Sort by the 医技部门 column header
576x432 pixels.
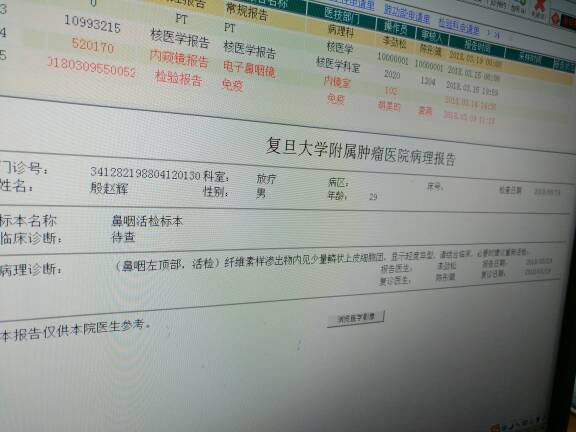342,15
